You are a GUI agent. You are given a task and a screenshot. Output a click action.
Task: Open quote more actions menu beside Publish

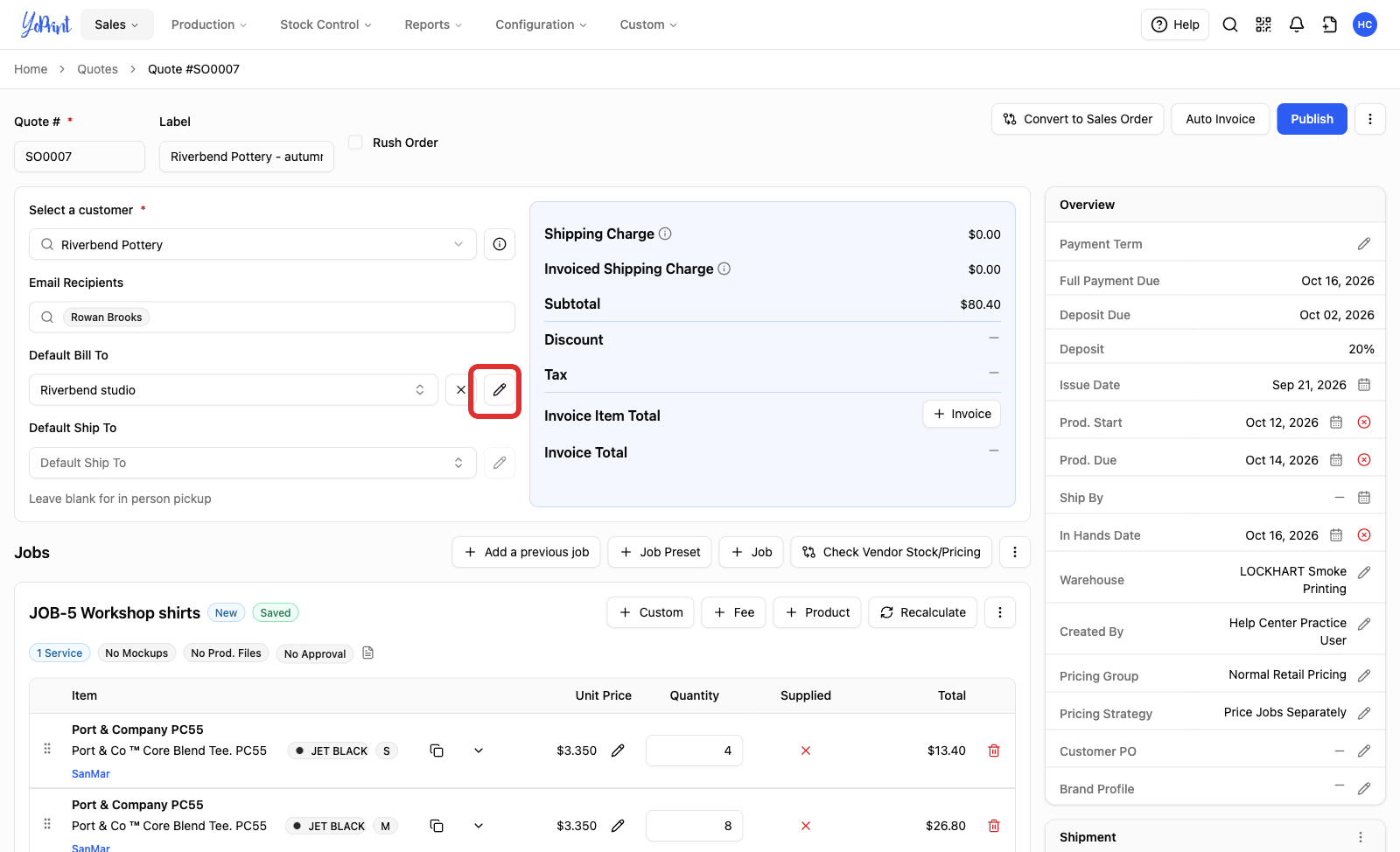[x=1370, y=119]
